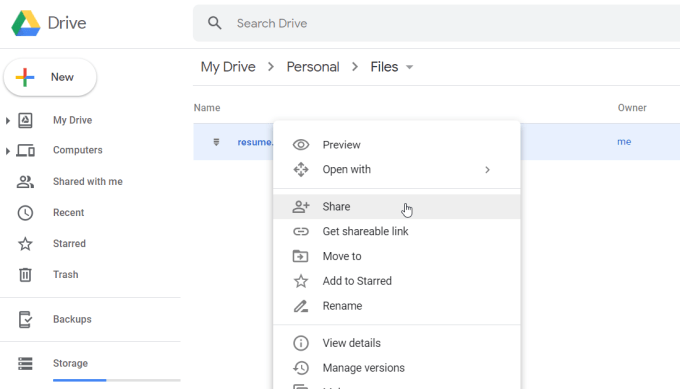The image size is (680, 389).
Task: Click the Trash bin icon
Action: (25, 275)
